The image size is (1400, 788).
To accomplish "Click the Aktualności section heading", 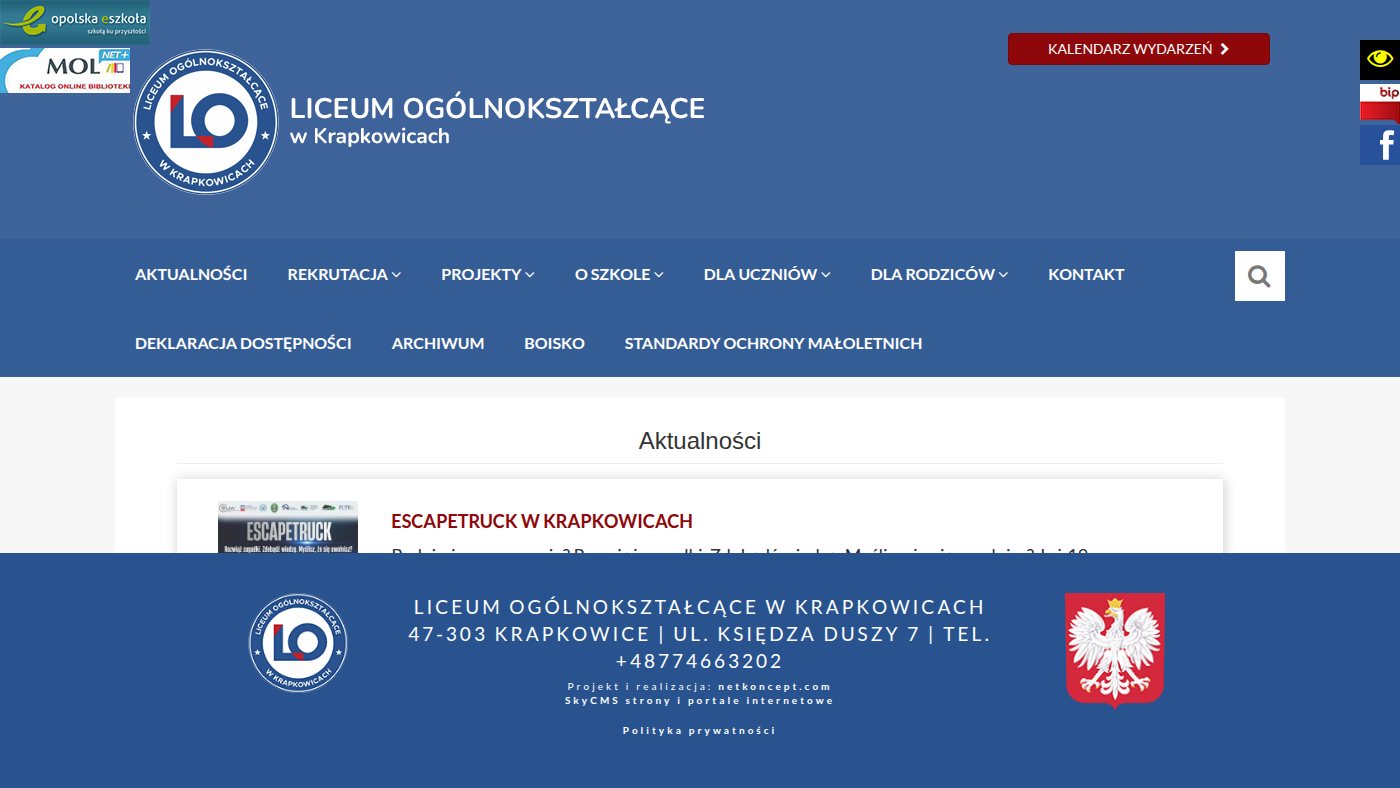I will (700, 441).
